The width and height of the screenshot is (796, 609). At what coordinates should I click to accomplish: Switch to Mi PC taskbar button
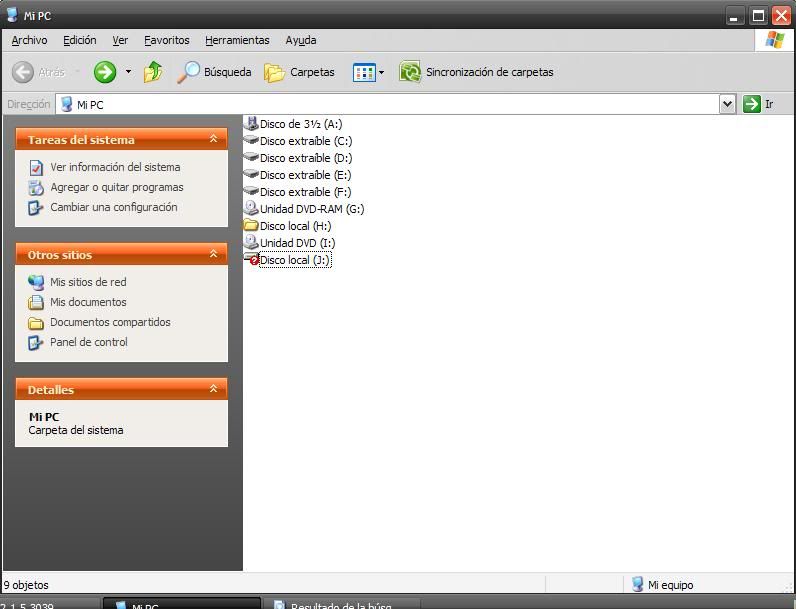[x=182, y=603]
